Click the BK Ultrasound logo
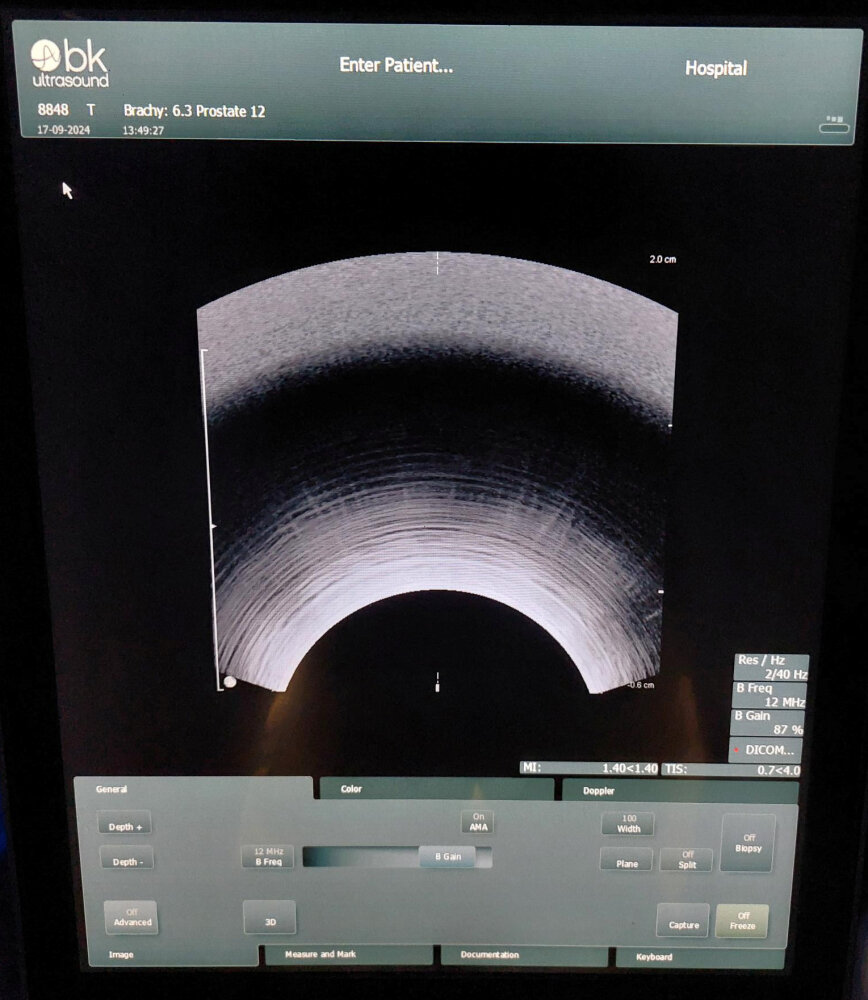 [x=69, y=63]
